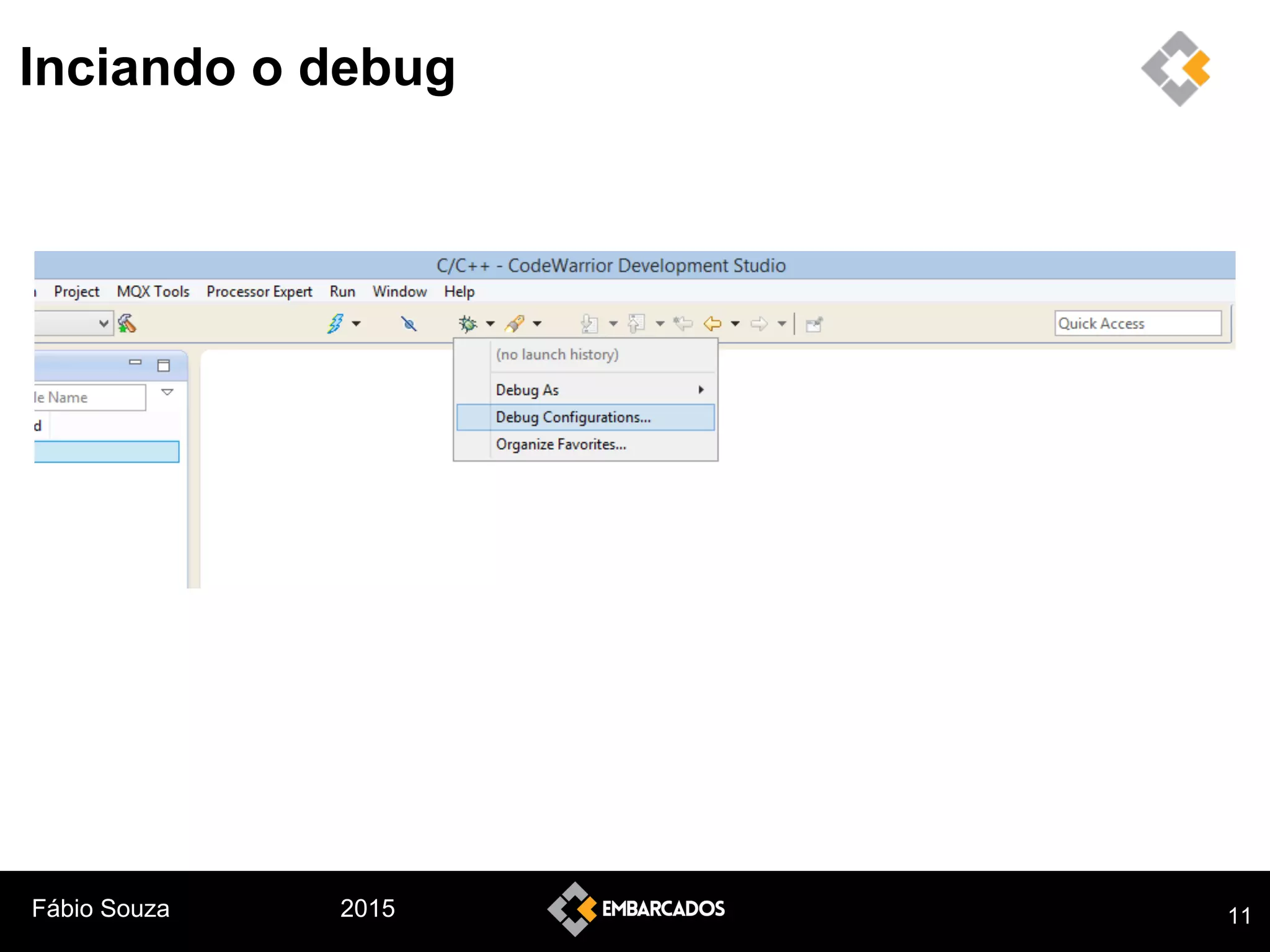Click the File Name filter field
Screen dimensions: 1270x952
[x=90, y=397]
